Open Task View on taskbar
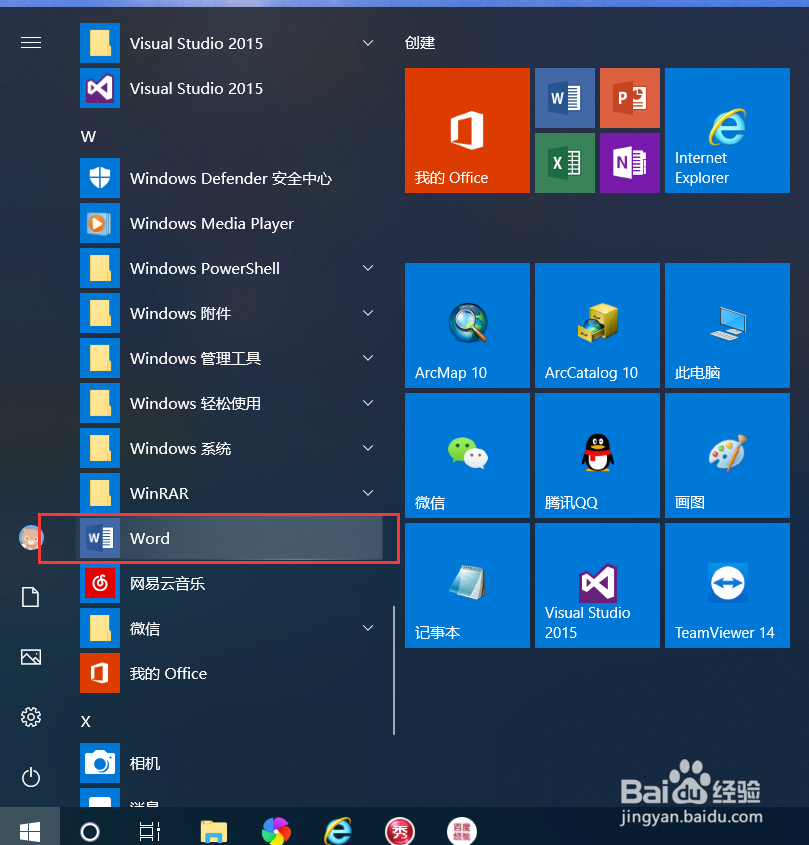The image size is (809, 845). pyautogui.click(x=150, y=832)
